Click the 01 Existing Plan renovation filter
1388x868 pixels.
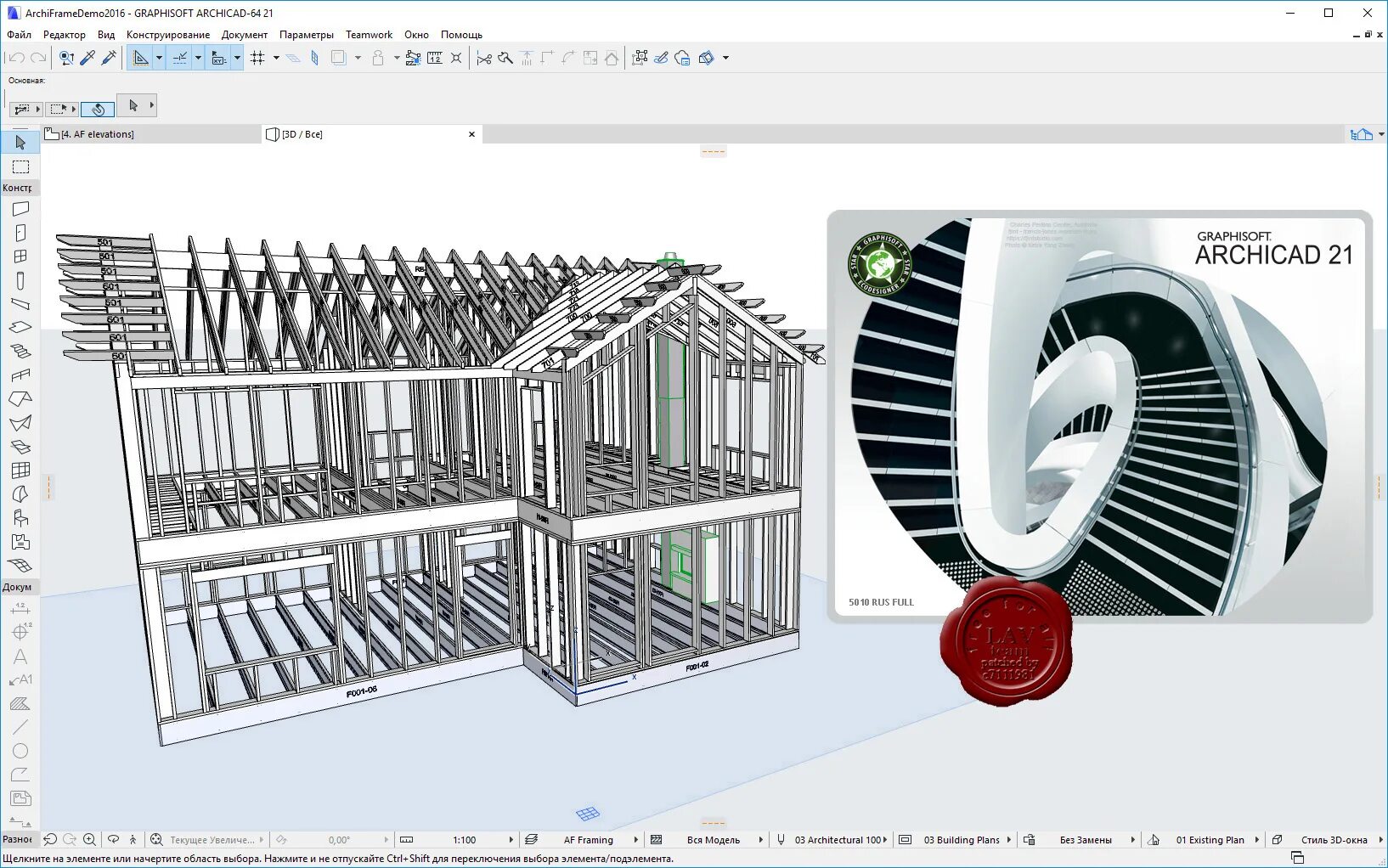tap(1210, 839)
